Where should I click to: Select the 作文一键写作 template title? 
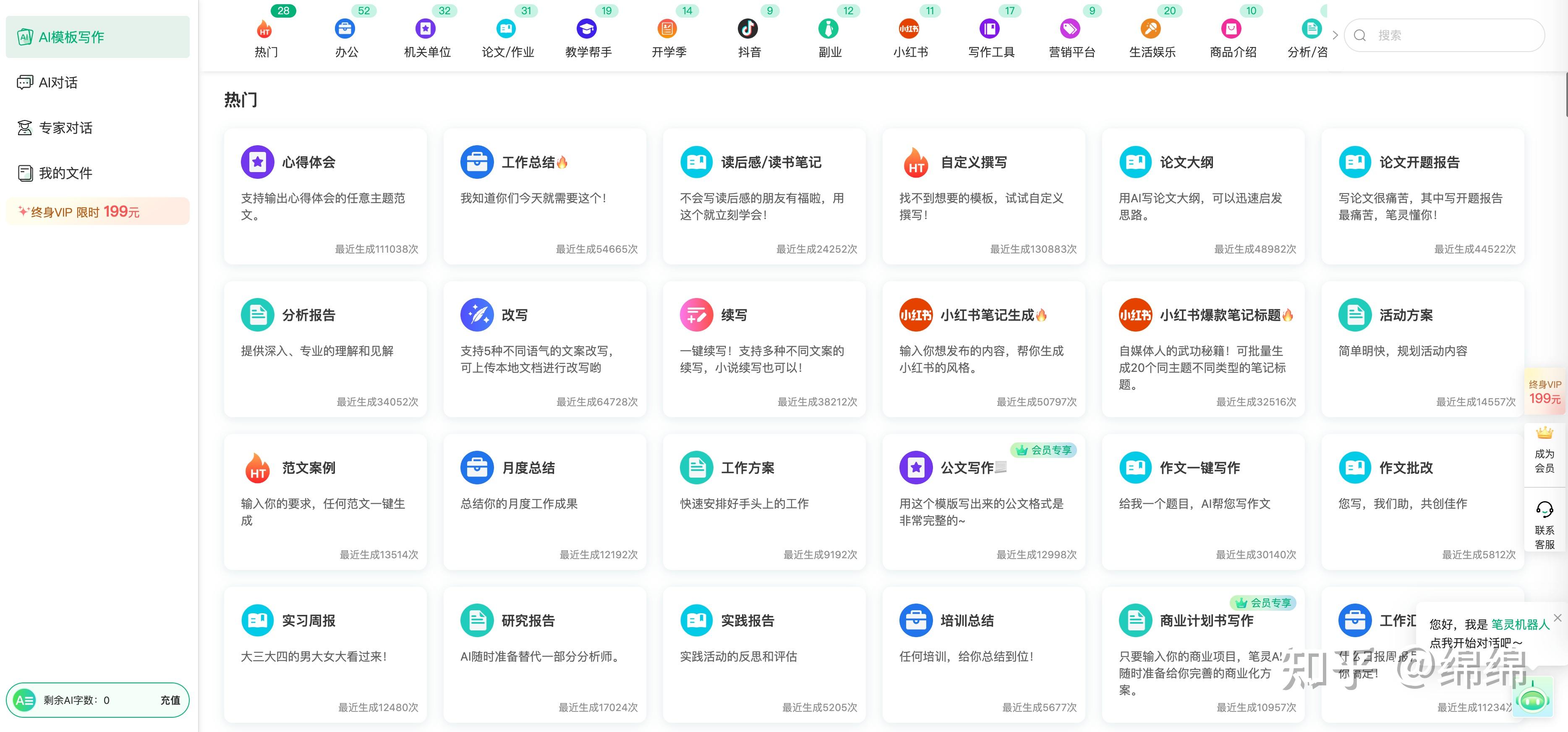1200,468
